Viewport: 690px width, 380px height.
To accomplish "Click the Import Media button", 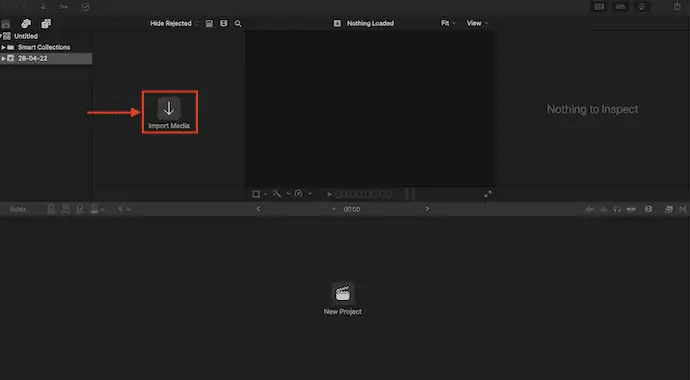I will coord(169,113).
